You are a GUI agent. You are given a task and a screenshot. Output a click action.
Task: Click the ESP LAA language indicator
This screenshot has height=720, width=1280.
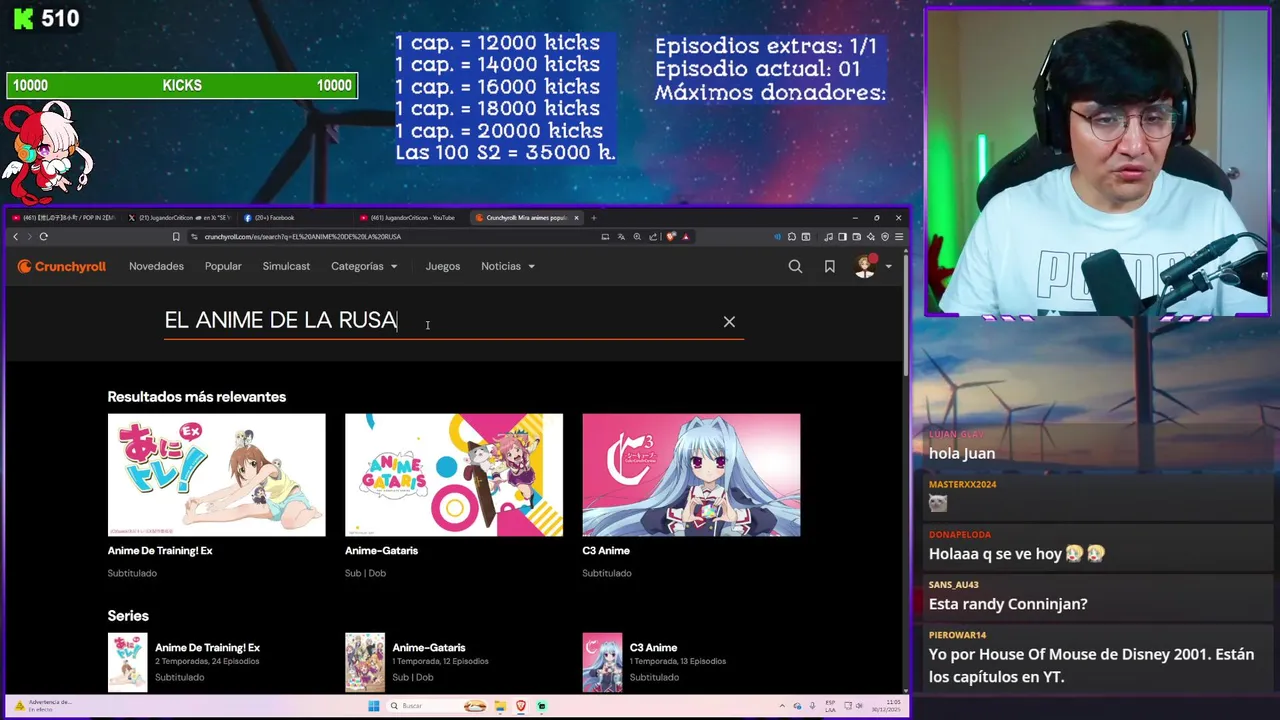click(x=830, y=706)
